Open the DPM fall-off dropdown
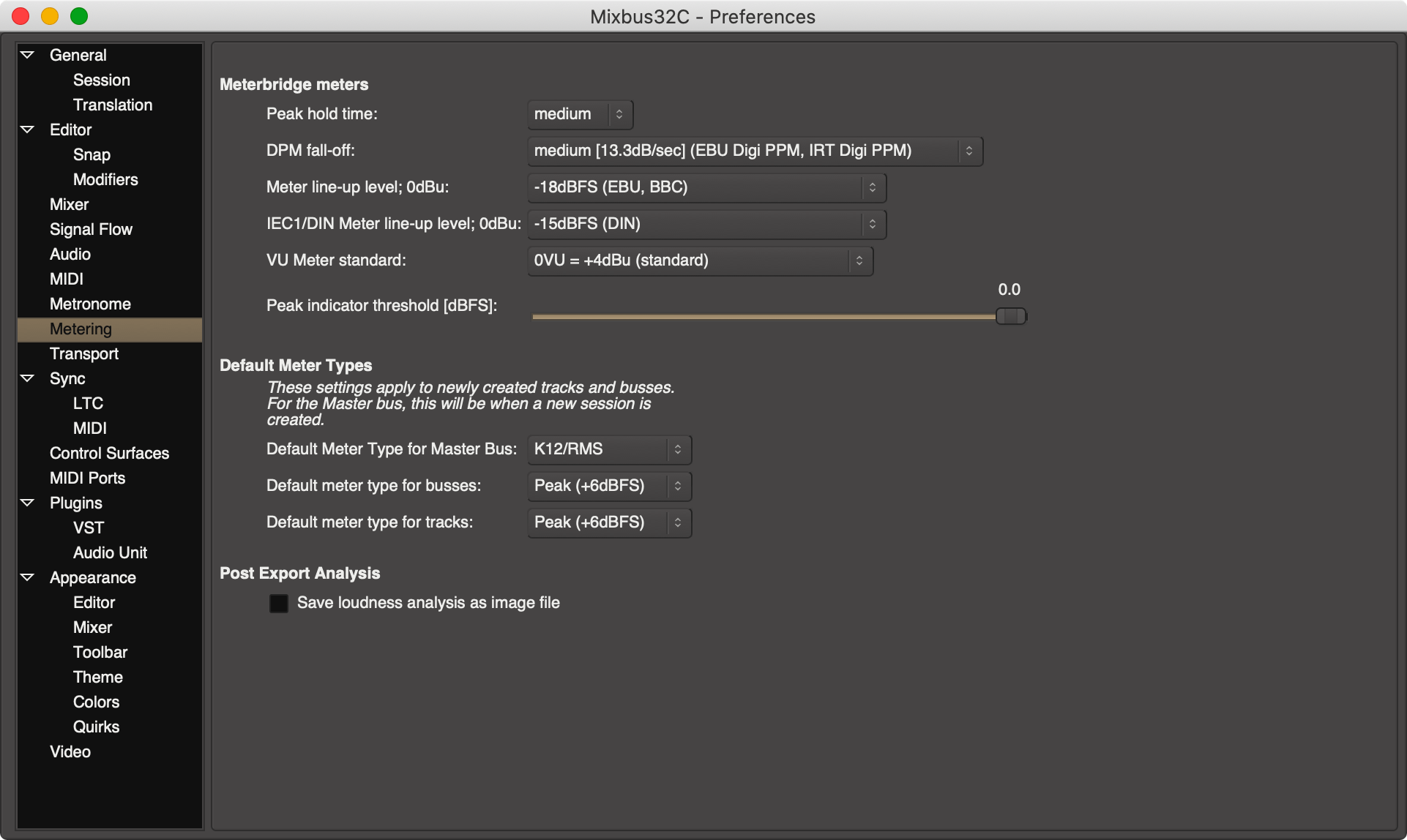Screen dimensions: 1407x840 (755, 151)
